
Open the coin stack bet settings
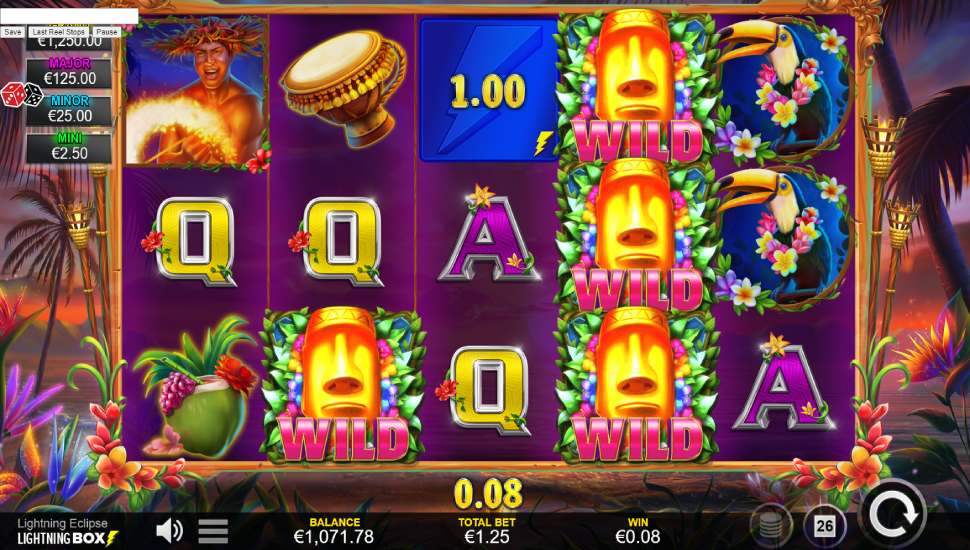point(770,526)
